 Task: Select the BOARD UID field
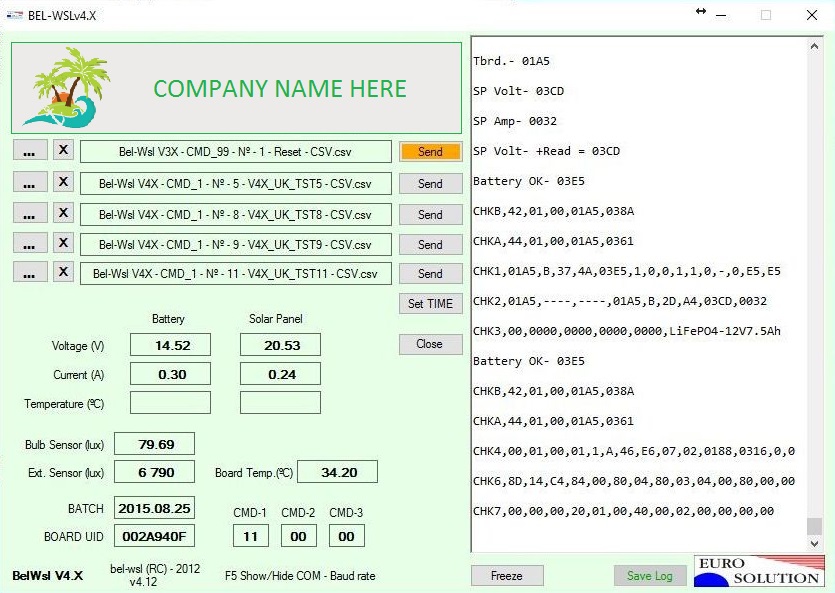pyautogui.click(x=154, y=536)
